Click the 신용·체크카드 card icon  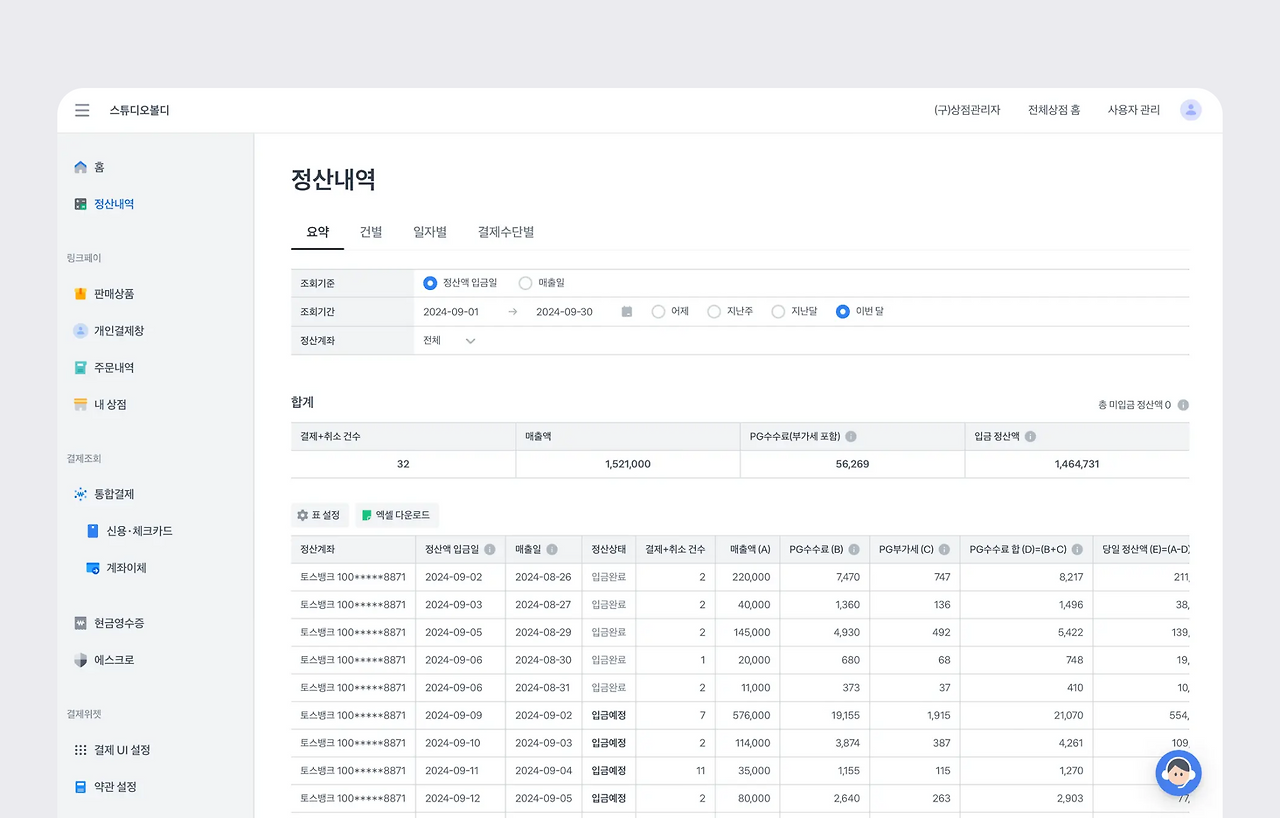[x=93, y=531]
